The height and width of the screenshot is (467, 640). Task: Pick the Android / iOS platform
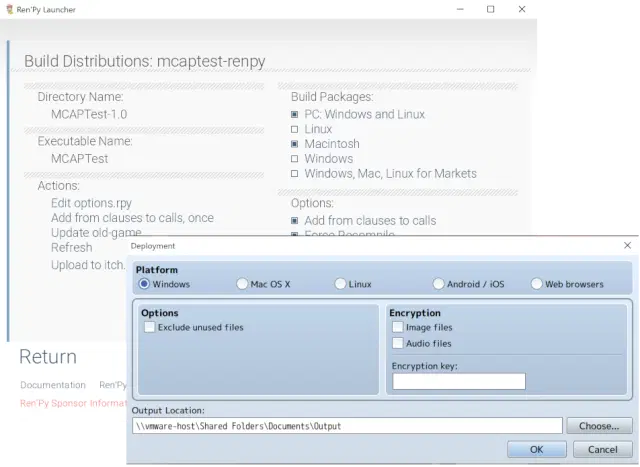tap(439, 284)
